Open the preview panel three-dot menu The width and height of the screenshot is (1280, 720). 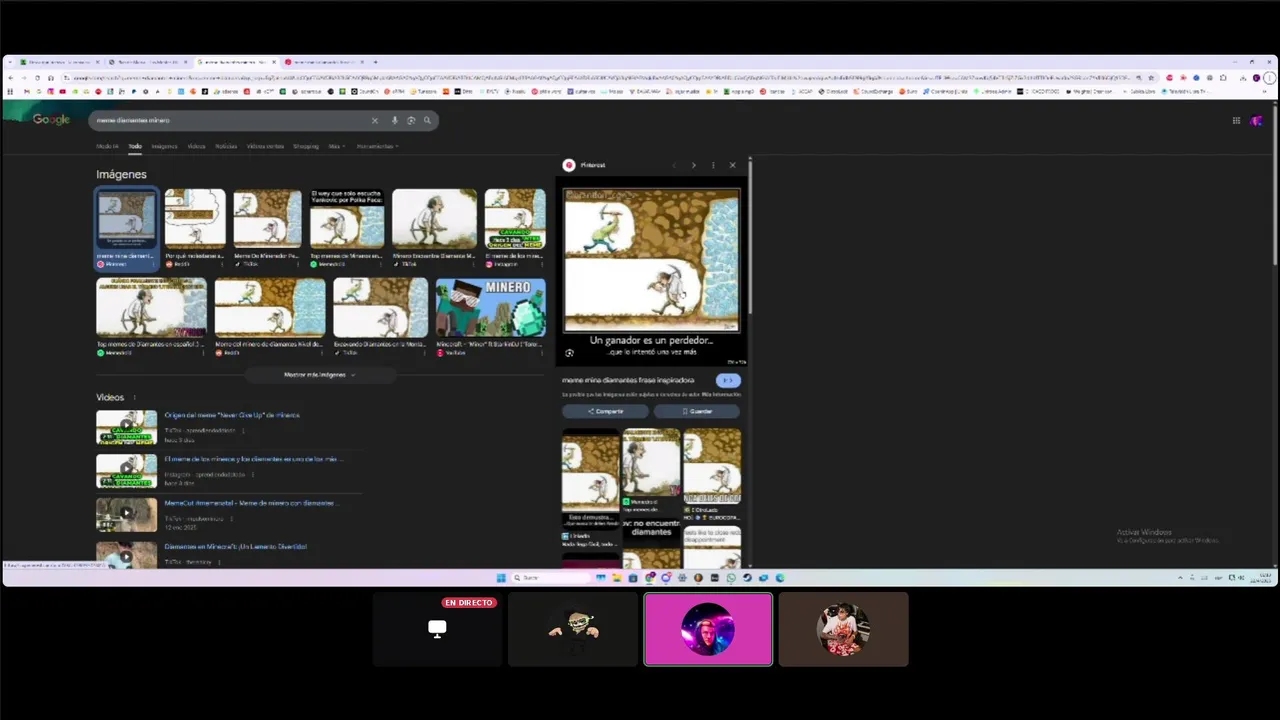pyautogui.click(x=713, y=165)
